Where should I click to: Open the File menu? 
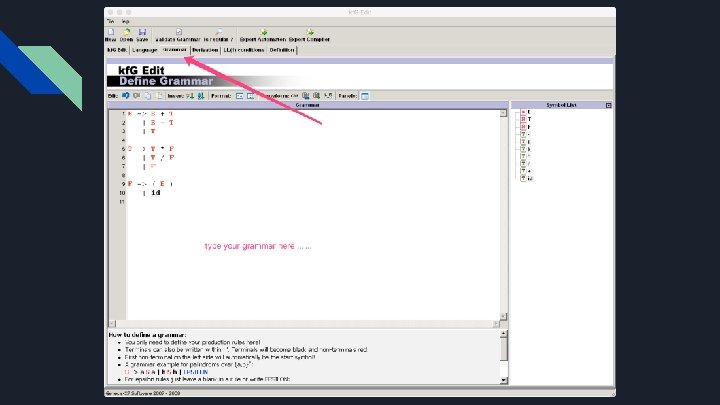(111, 21)
